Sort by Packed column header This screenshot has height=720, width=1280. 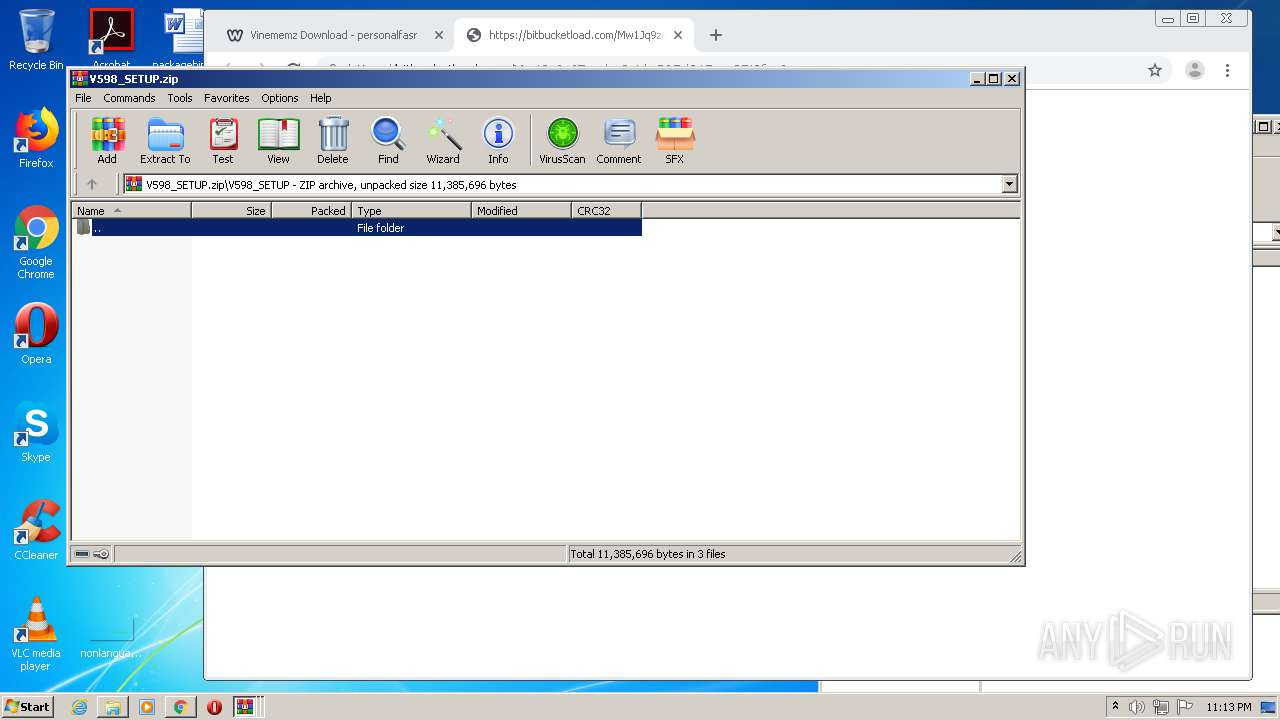pyautogui.click(x=311, y=211)
